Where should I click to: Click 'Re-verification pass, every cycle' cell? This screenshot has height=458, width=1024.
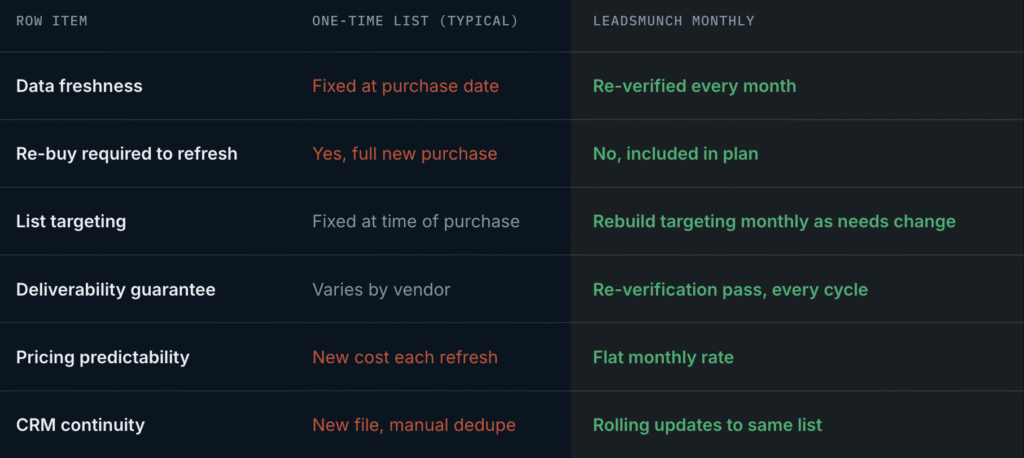730,289
